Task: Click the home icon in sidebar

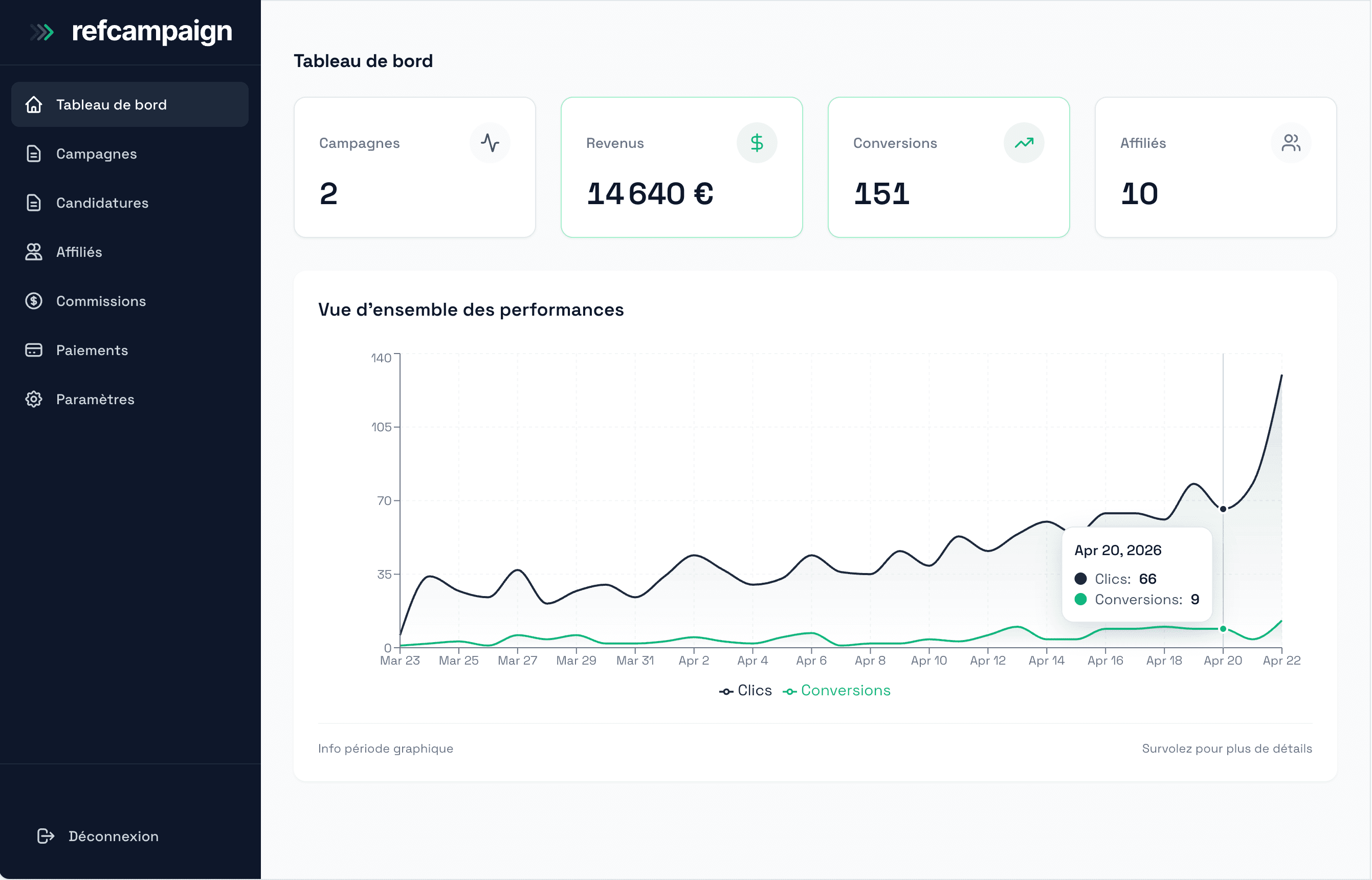Action: click(34, 104)
